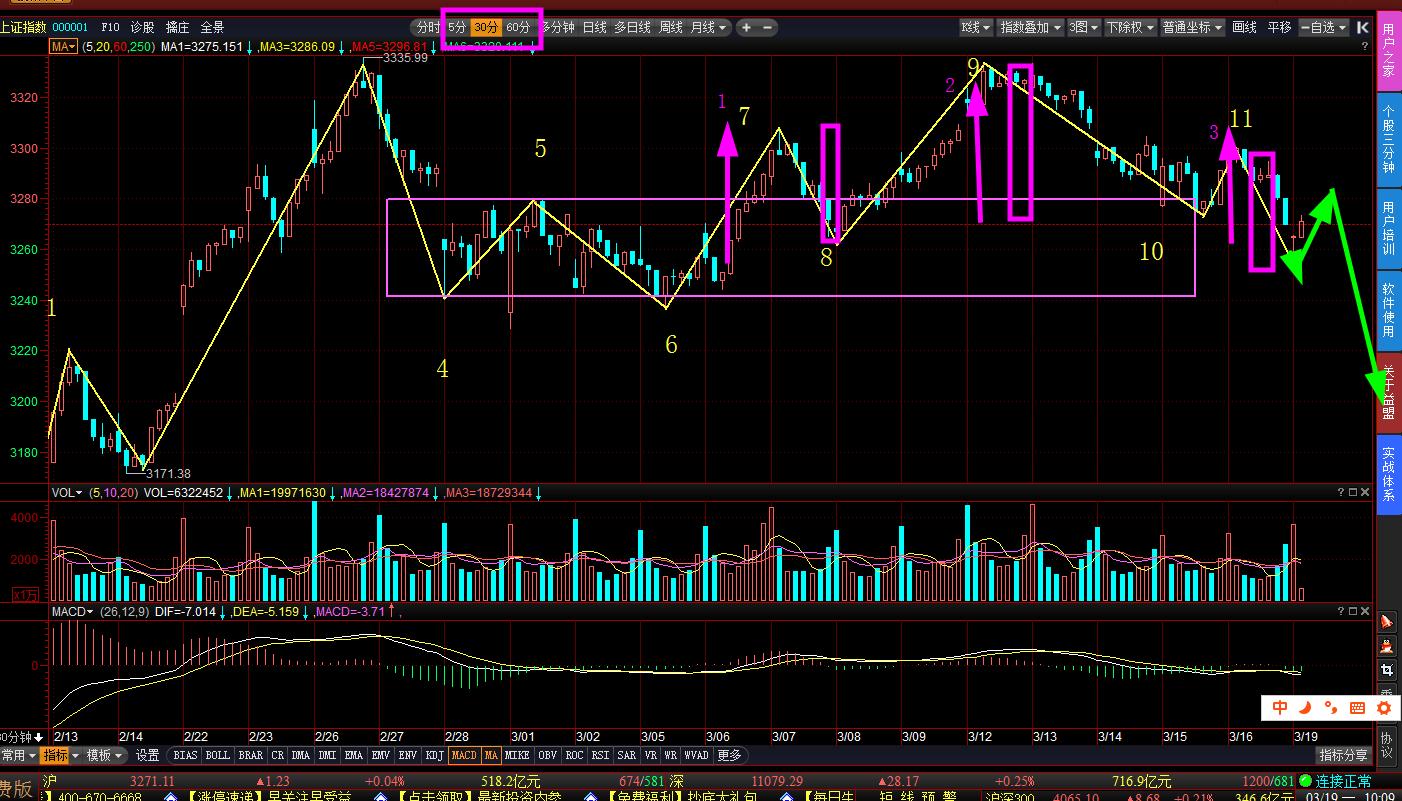
Task: Switch to the 60分 period tab
Action: click(518, 28)
